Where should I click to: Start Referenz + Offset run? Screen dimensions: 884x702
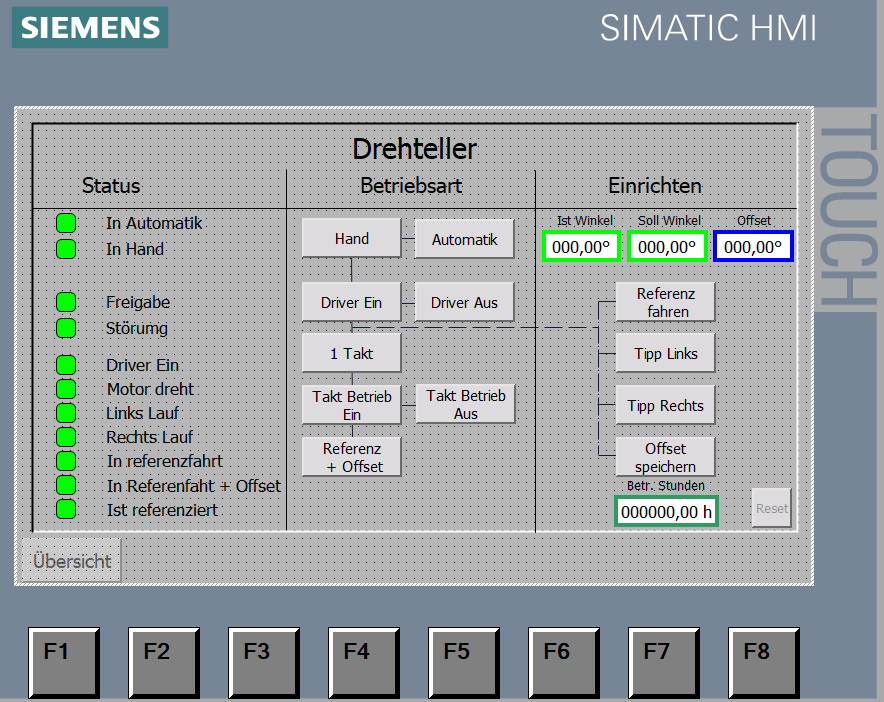pos(351,457)
